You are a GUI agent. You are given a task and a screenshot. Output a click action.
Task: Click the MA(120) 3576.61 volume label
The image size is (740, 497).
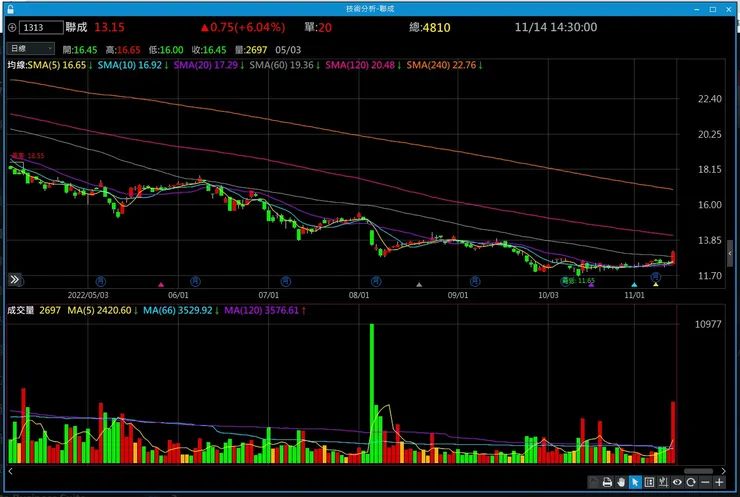(x=261, y=311)
